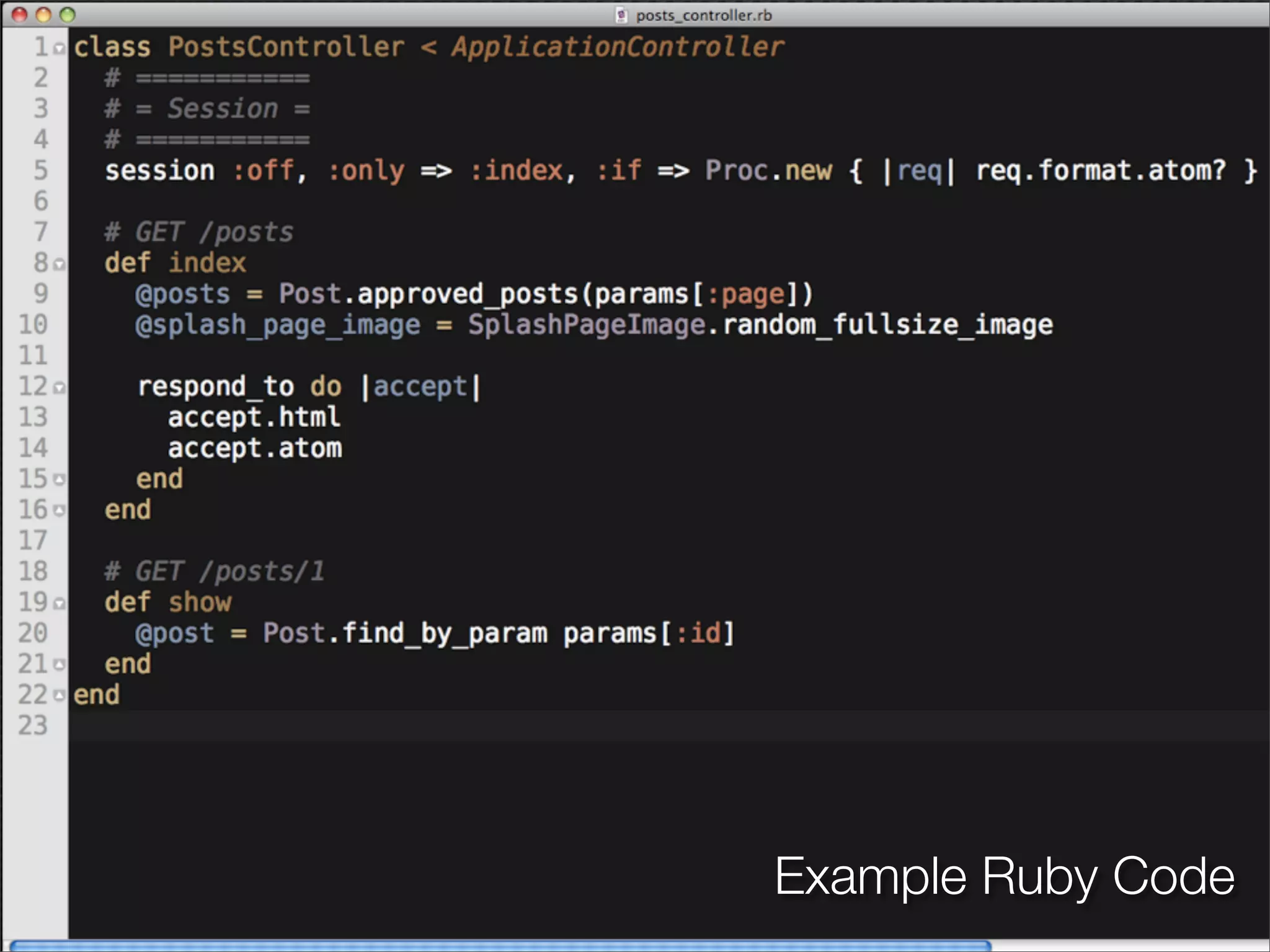
Task: Click the end fold marker on line 22
Action: coord(59,696)
